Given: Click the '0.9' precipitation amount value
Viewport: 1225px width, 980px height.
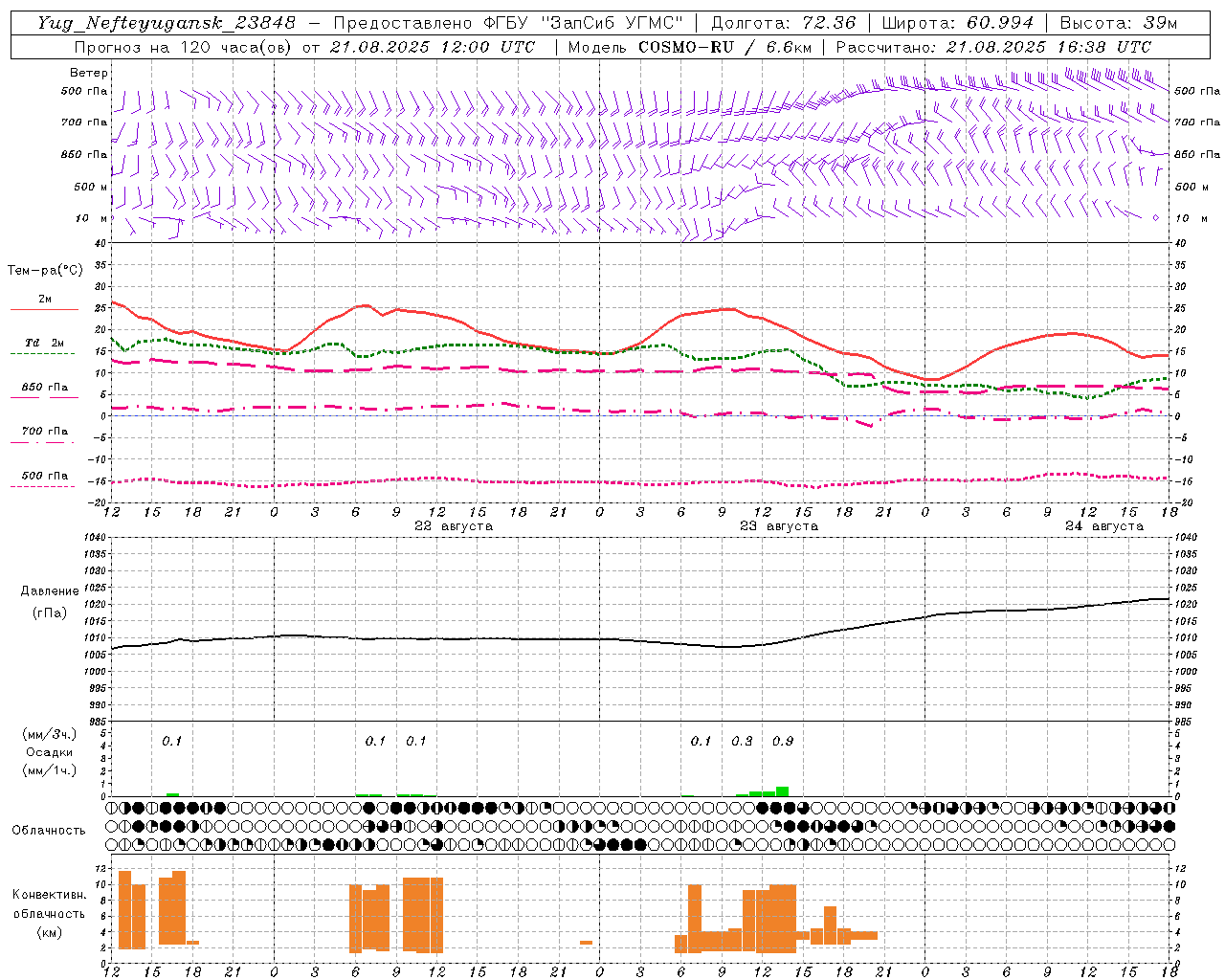Looking at the screenshot, I should [783, 741].
